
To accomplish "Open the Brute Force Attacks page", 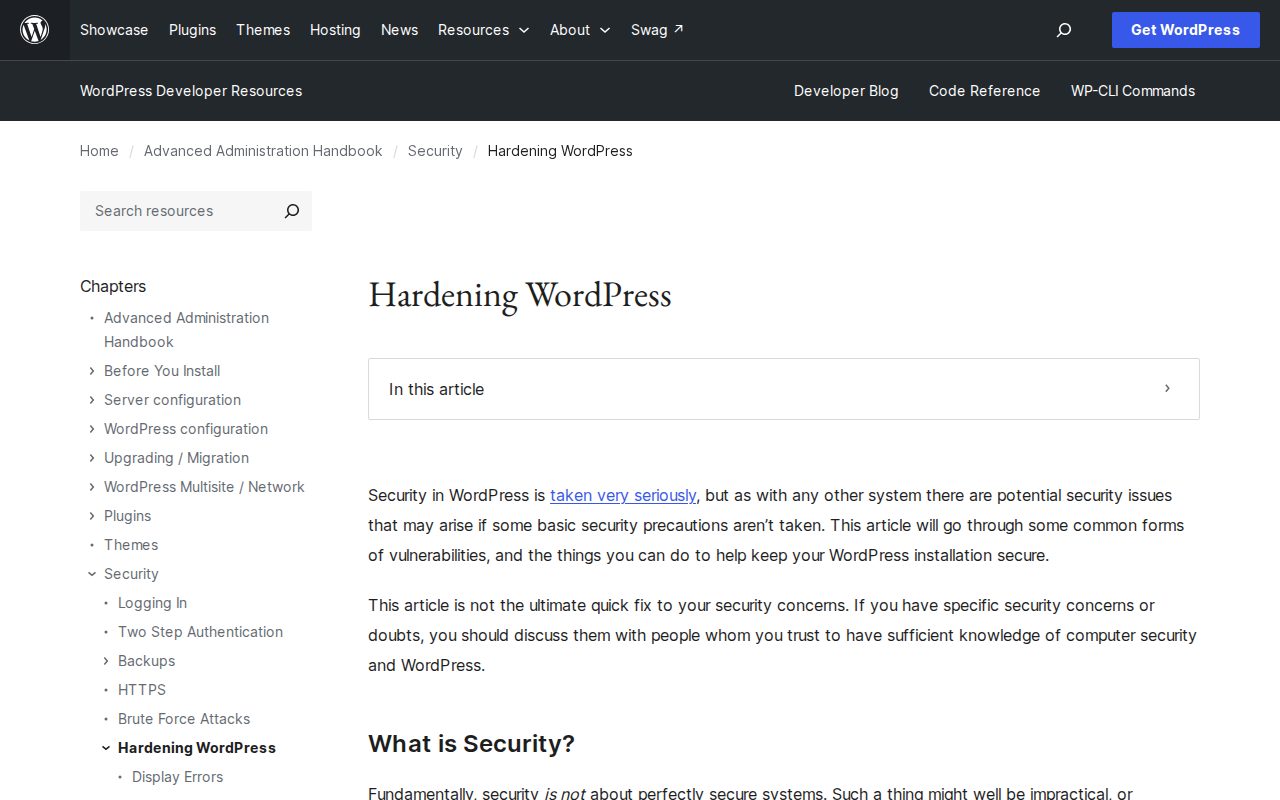I will click(x=184, y=719).
